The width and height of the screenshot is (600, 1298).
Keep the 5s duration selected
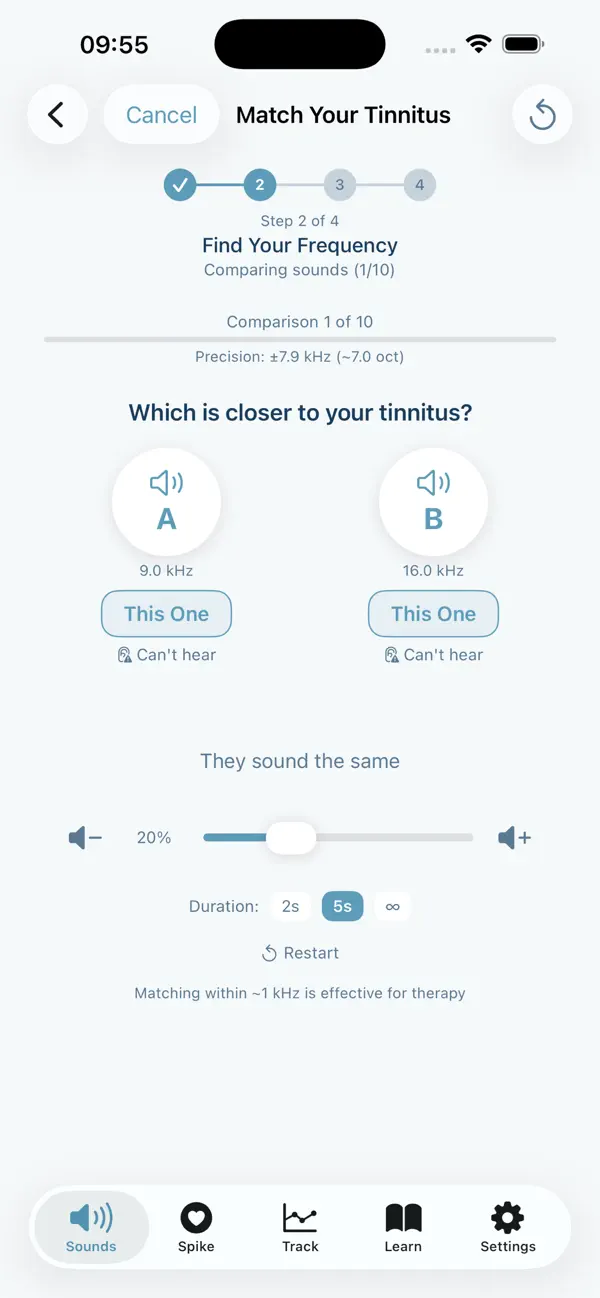tap(342, 906)
